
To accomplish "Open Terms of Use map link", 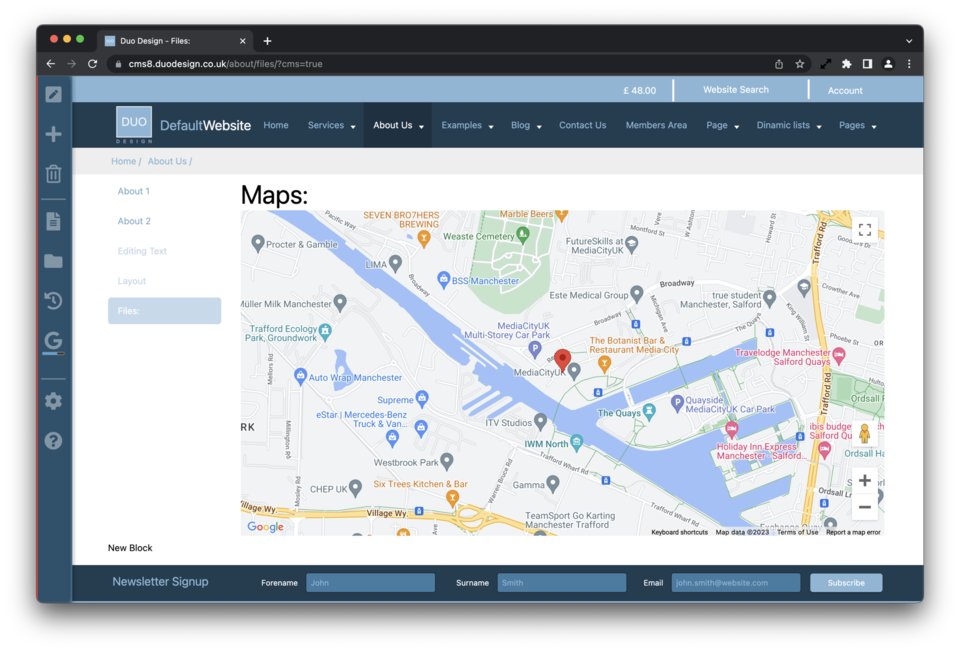I will coord(797,532).
